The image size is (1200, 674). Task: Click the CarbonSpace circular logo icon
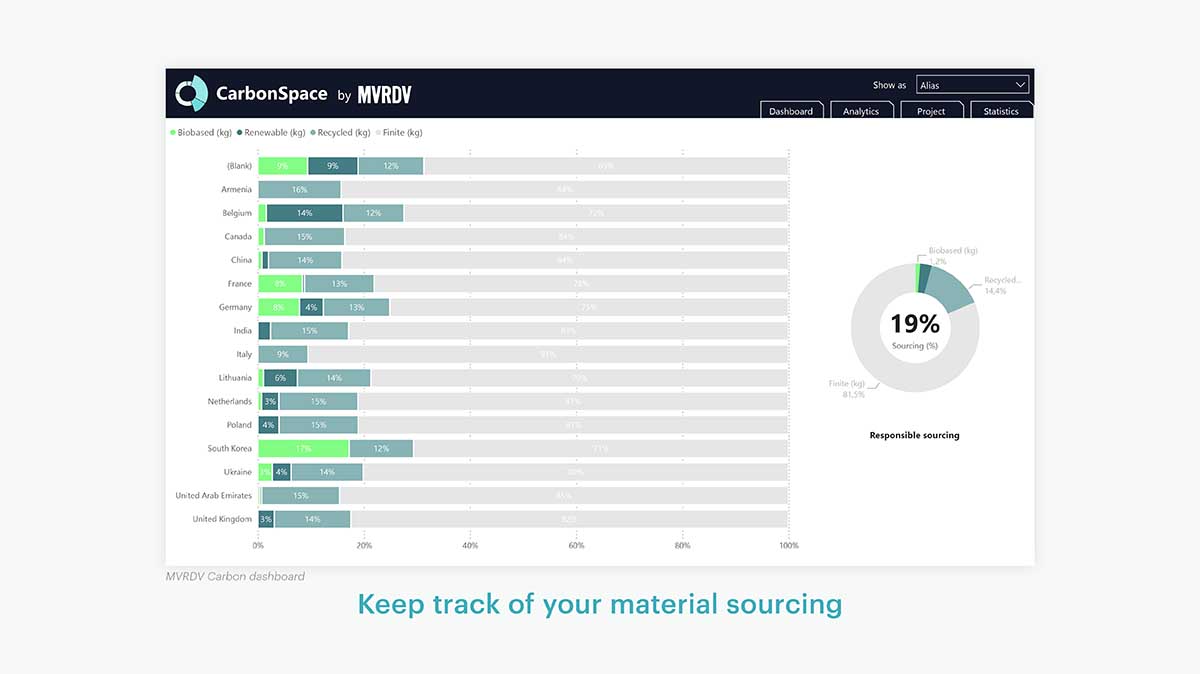(x=190, y=93)
